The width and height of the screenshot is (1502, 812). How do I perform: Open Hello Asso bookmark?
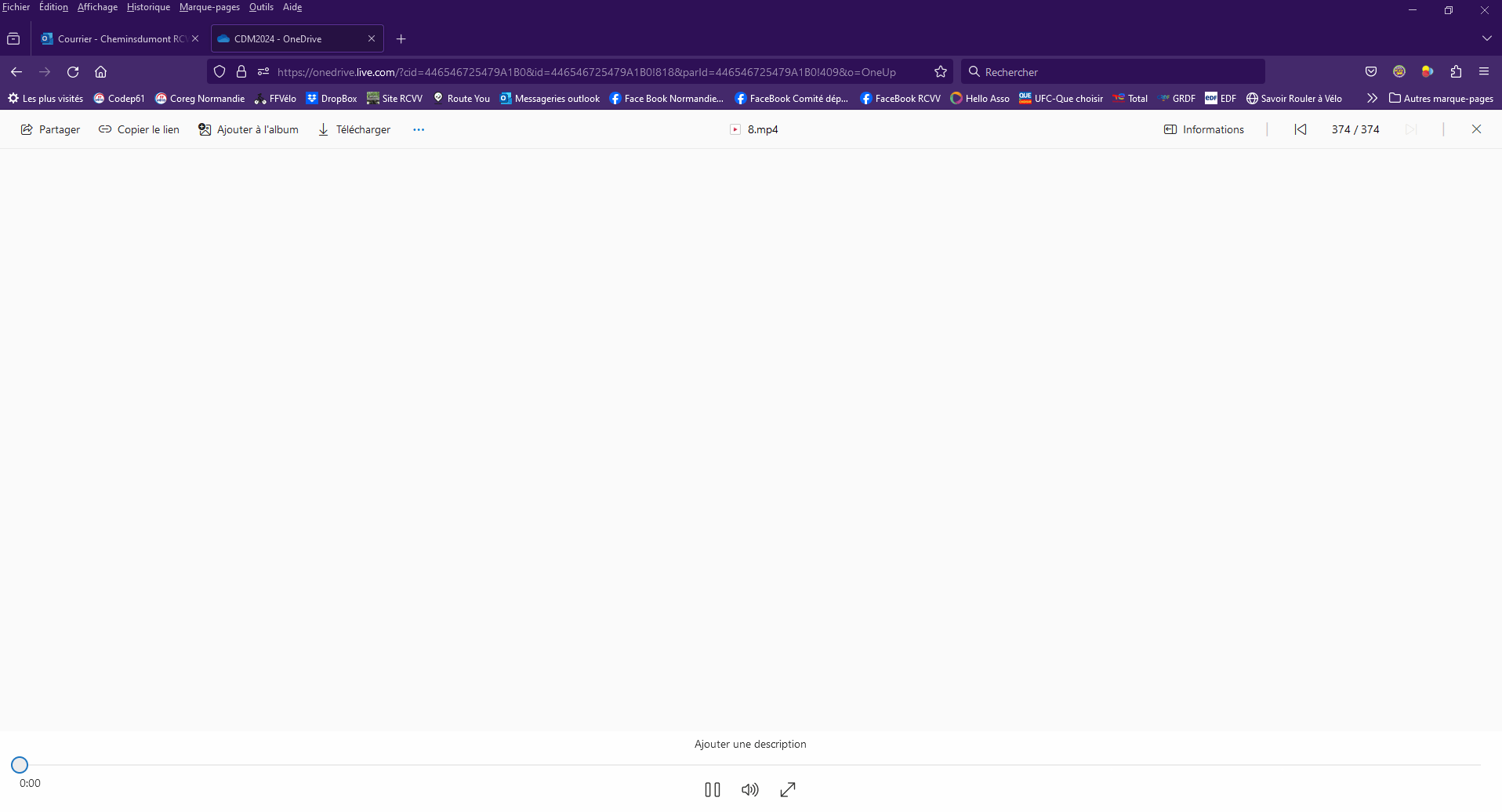tap(980, 98)
